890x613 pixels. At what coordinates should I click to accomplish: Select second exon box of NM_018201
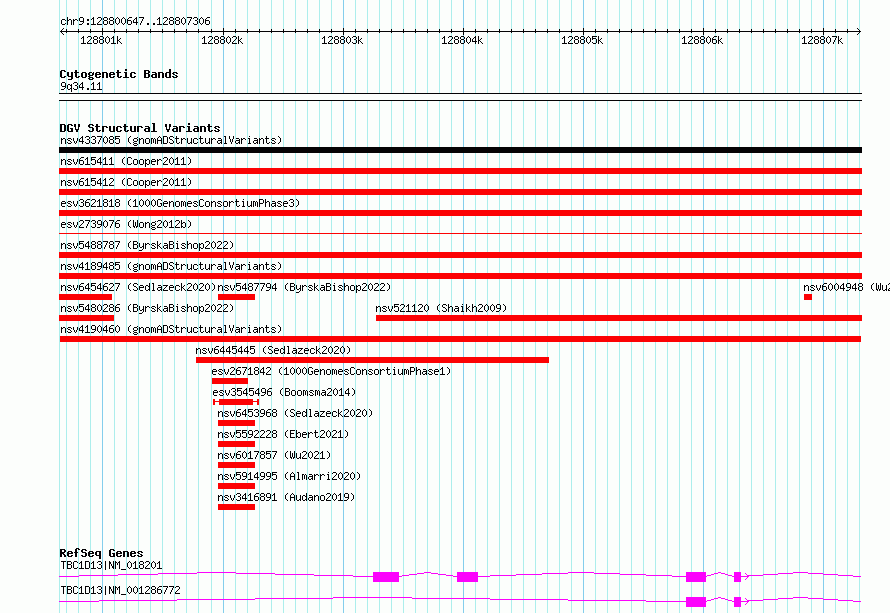click(x=467, y=577)
